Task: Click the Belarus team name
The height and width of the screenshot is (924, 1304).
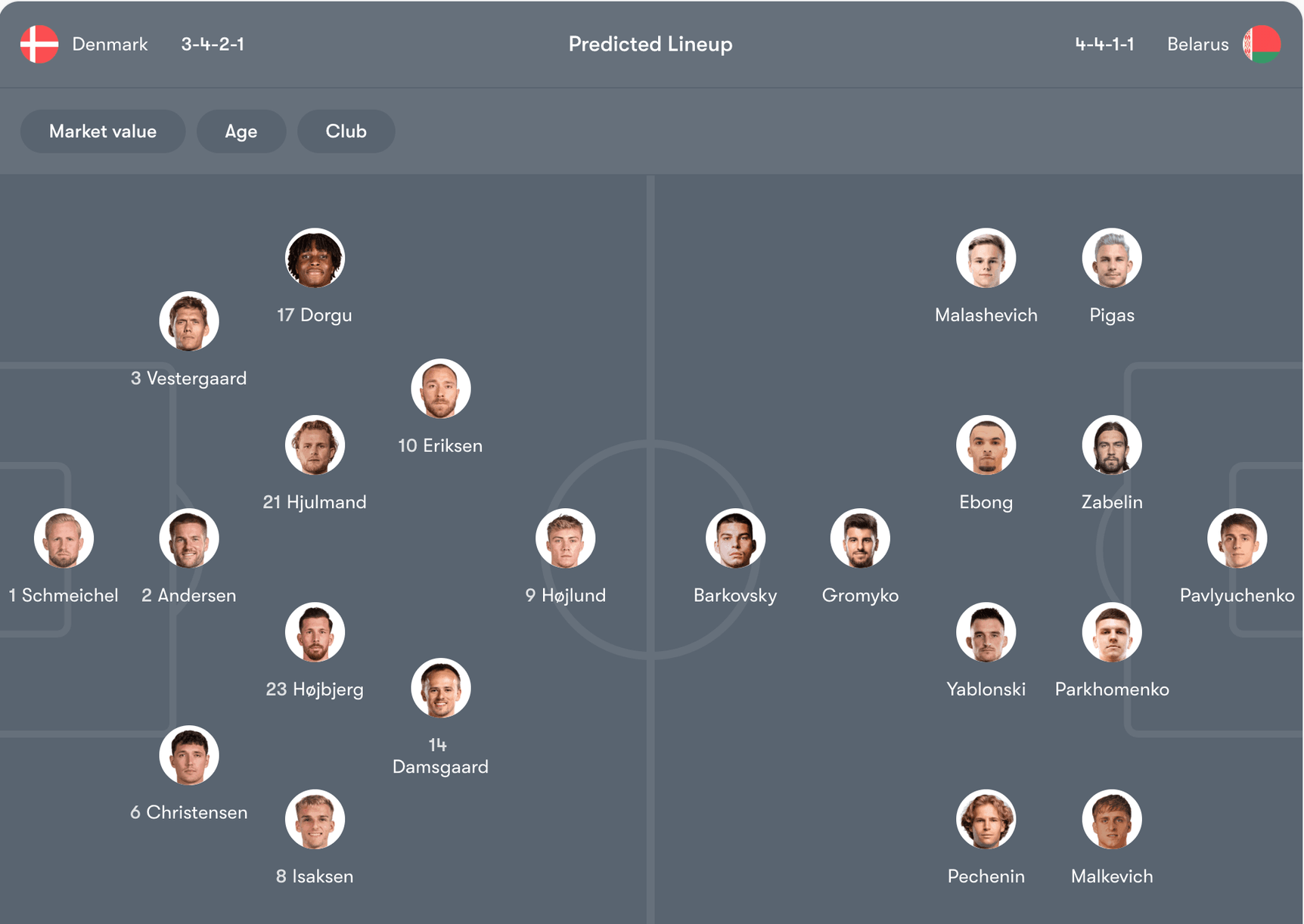Action: (x=1197, y=44)
